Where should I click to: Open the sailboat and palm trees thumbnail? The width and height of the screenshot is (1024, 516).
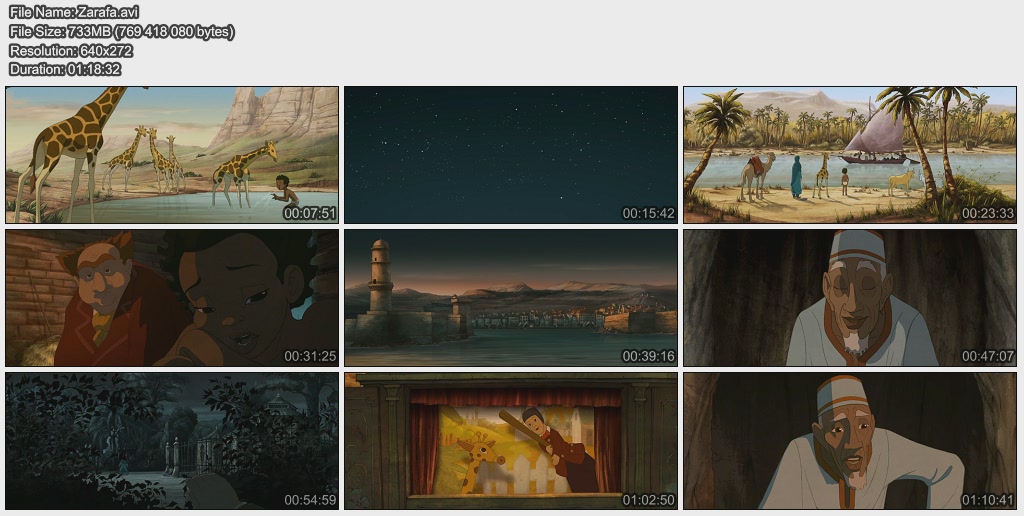pyautogui.click(x=850, y=154)
